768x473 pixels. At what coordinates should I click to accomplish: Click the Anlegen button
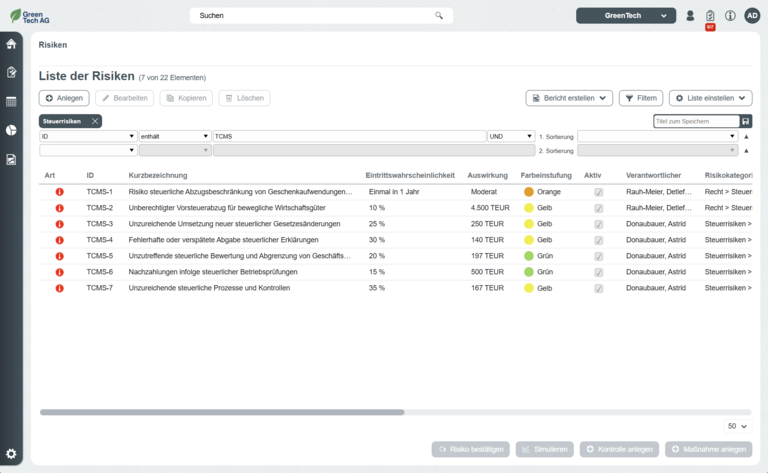(64, 98)
